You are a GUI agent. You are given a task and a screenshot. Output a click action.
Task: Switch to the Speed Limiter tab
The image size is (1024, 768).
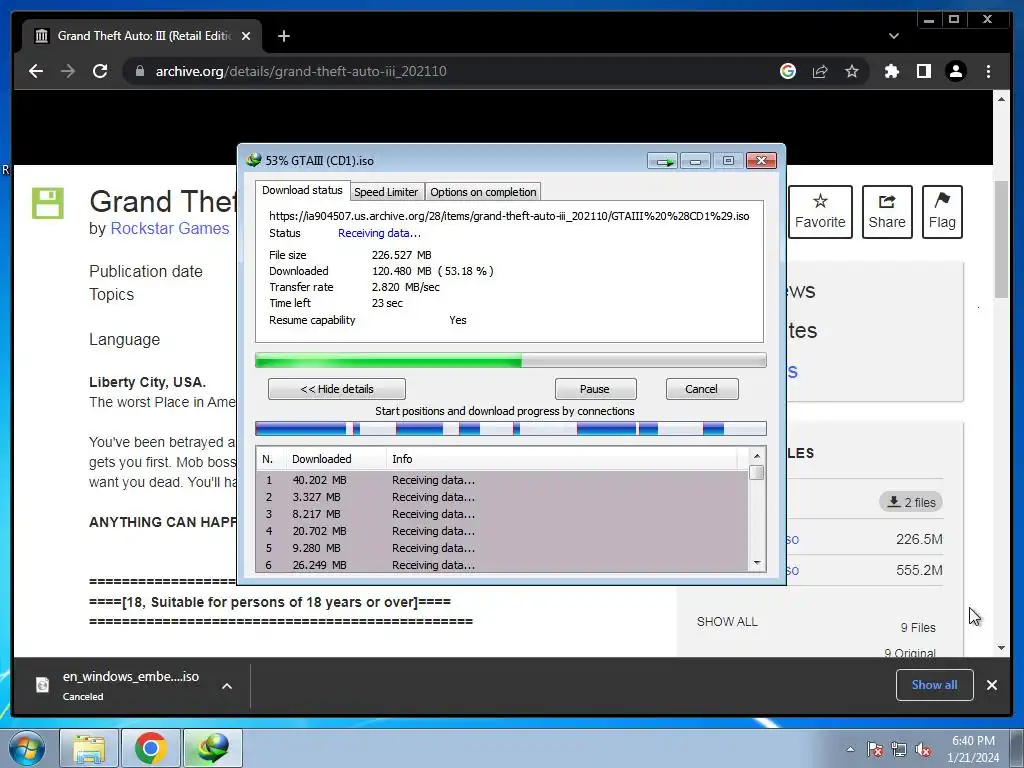[386, 192]
